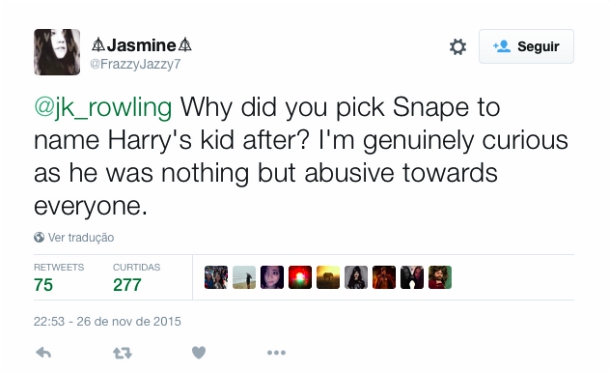610x373 pixels.
Task: Open the sunset elephant avatar
Action: [328, 277]
